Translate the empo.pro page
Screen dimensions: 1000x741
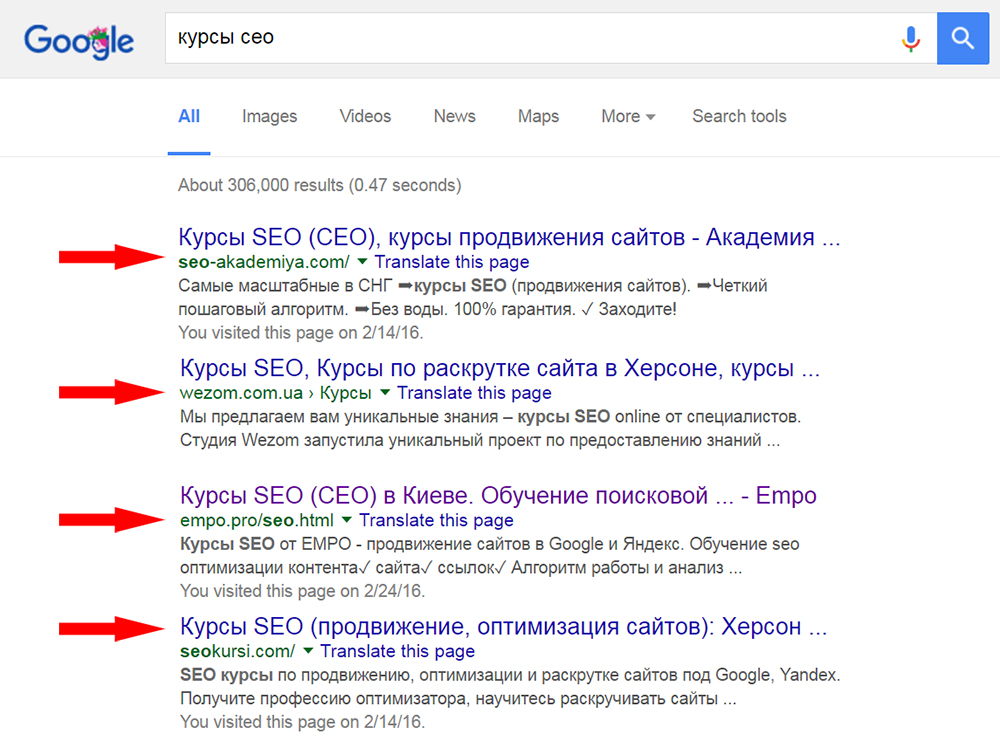[x=436, y=520]
